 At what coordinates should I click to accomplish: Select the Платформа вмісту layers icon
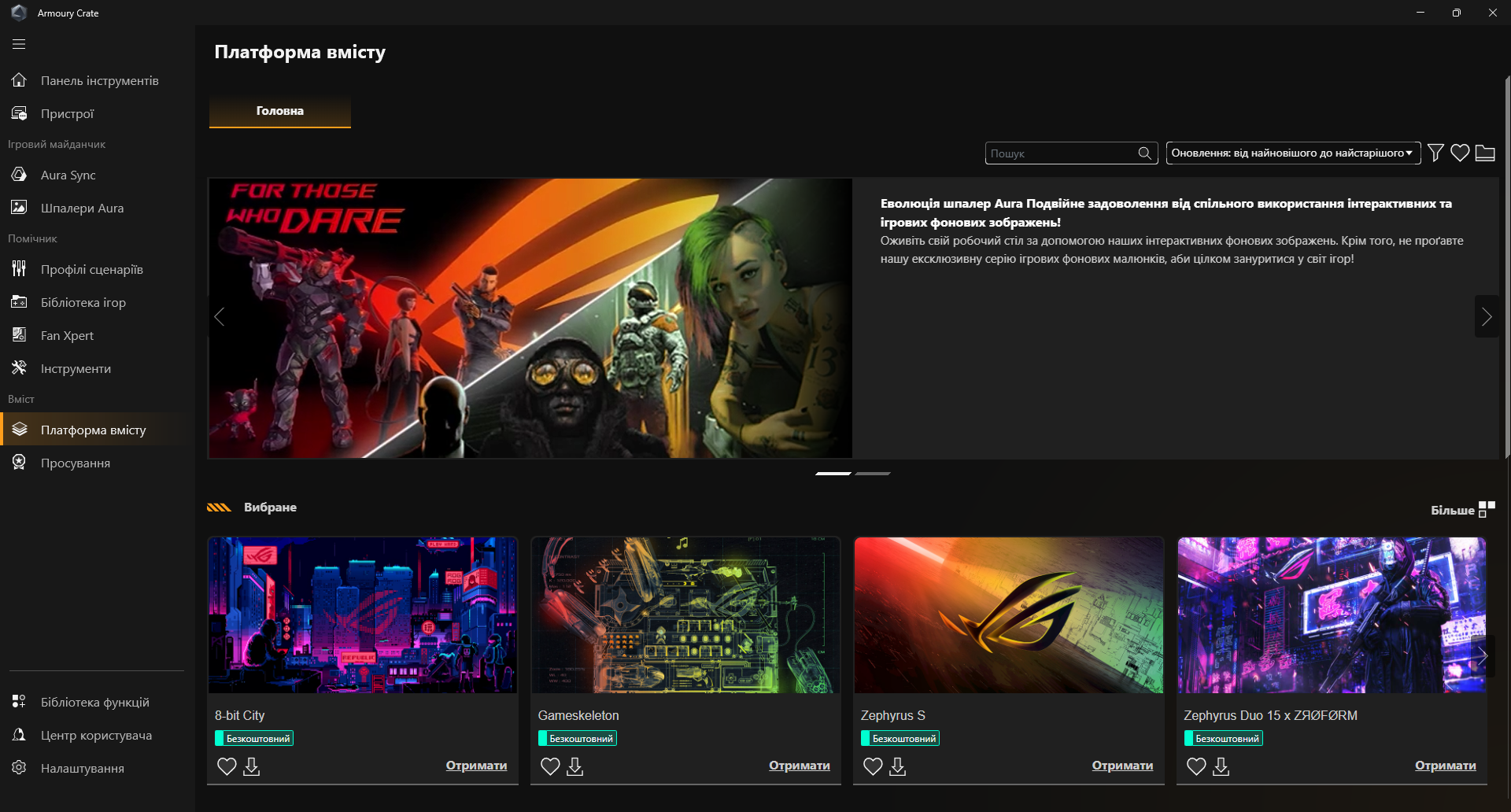pyautogui.click(x=19, y=430)
